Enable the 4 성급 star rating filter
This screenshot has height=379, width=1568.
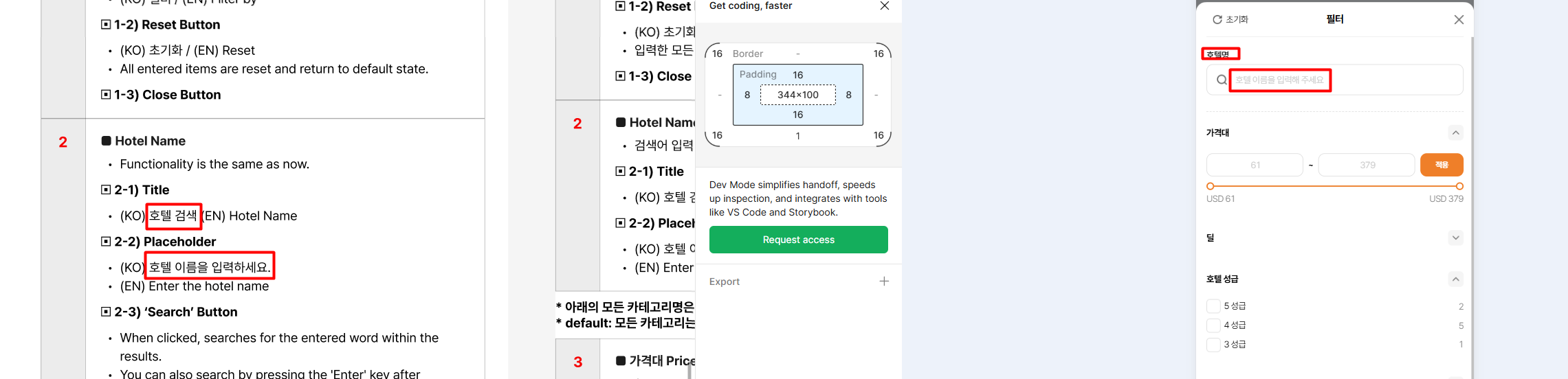[x=1213, y=325]
